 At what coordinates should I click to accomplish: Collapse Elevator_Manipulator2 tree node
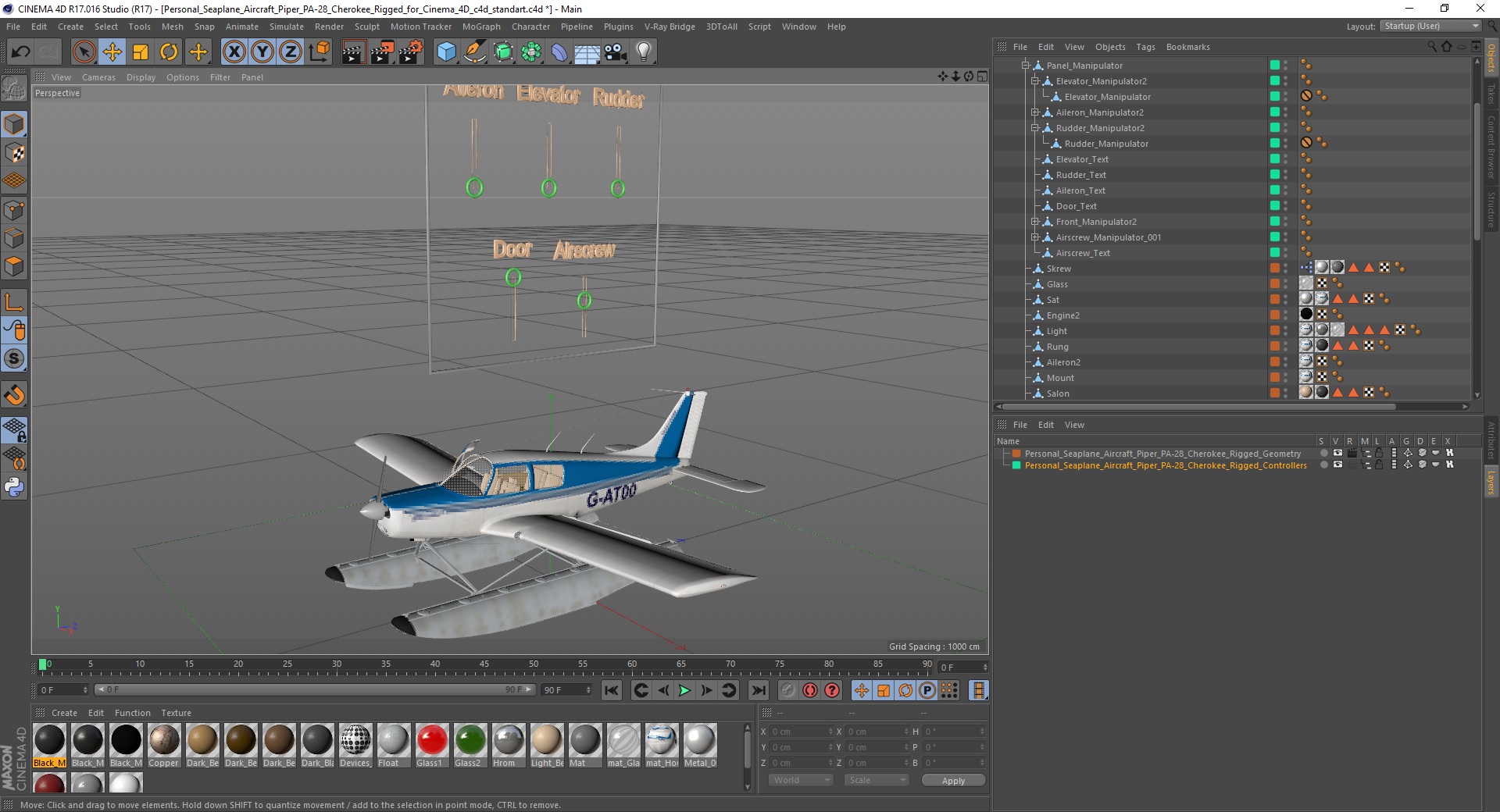coord(1034,81)
